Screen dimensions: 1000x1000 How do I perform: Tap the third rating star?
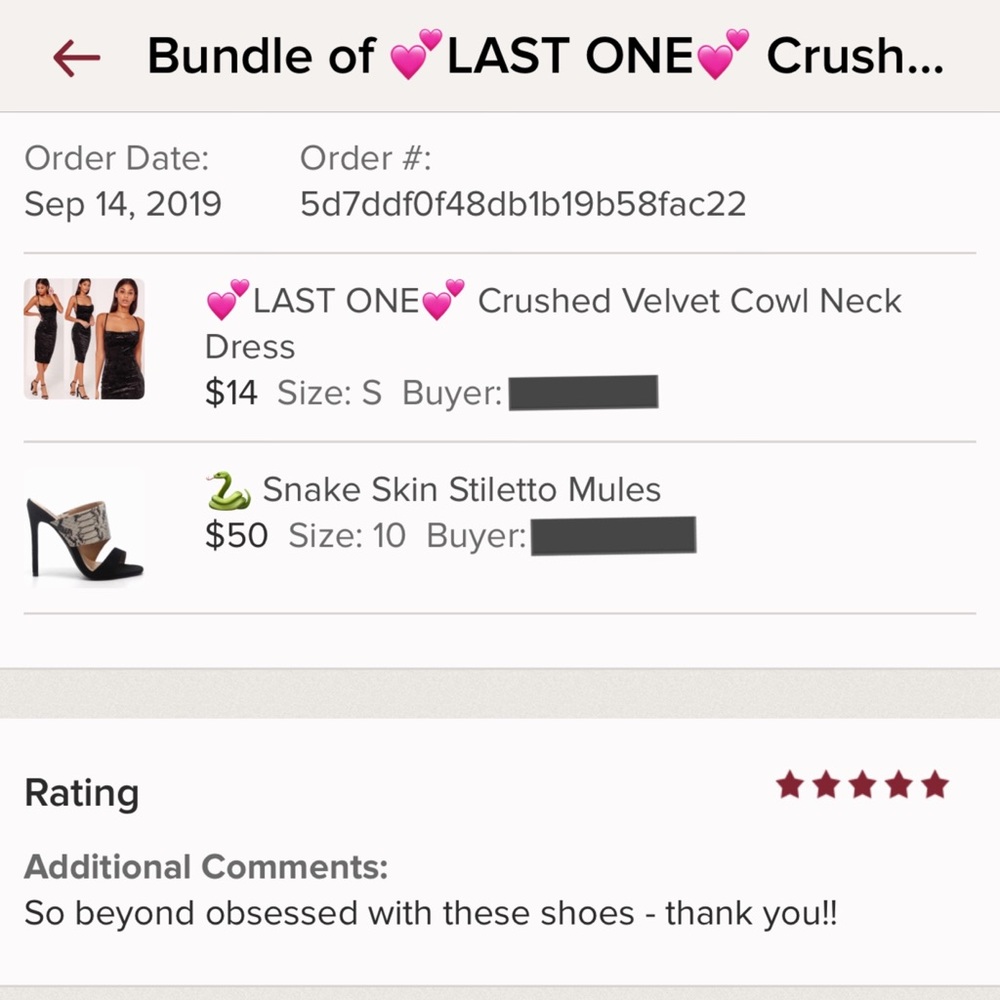click(x=862, y=785)
